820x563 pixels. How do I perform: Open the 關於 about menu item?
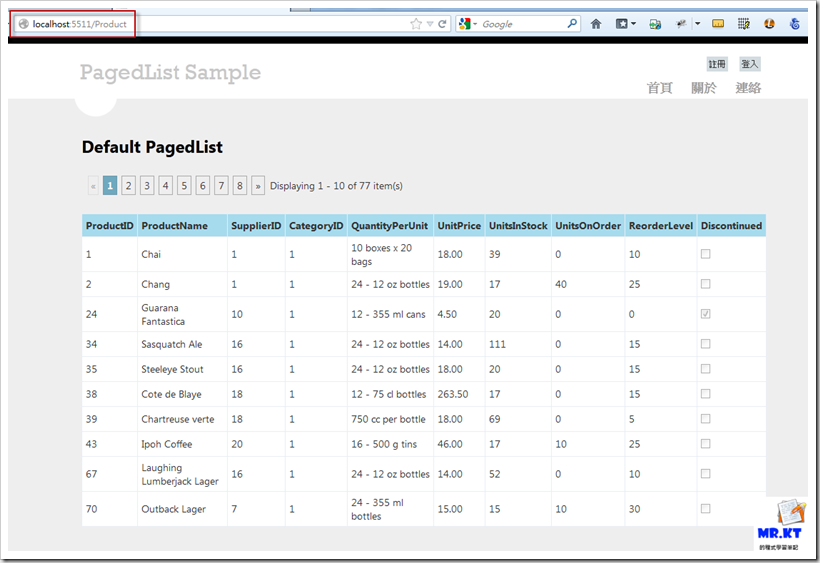[x=704, y=88]
